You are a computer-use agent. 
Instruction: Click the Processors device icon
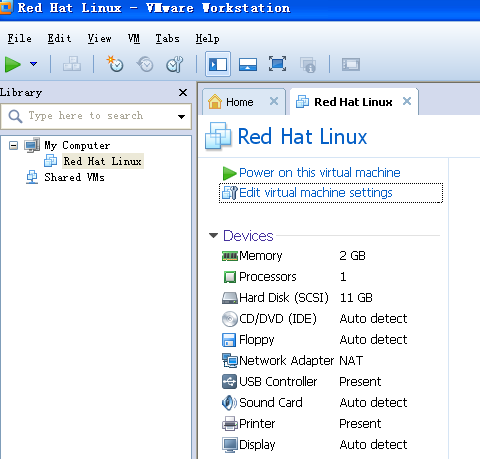230,277
